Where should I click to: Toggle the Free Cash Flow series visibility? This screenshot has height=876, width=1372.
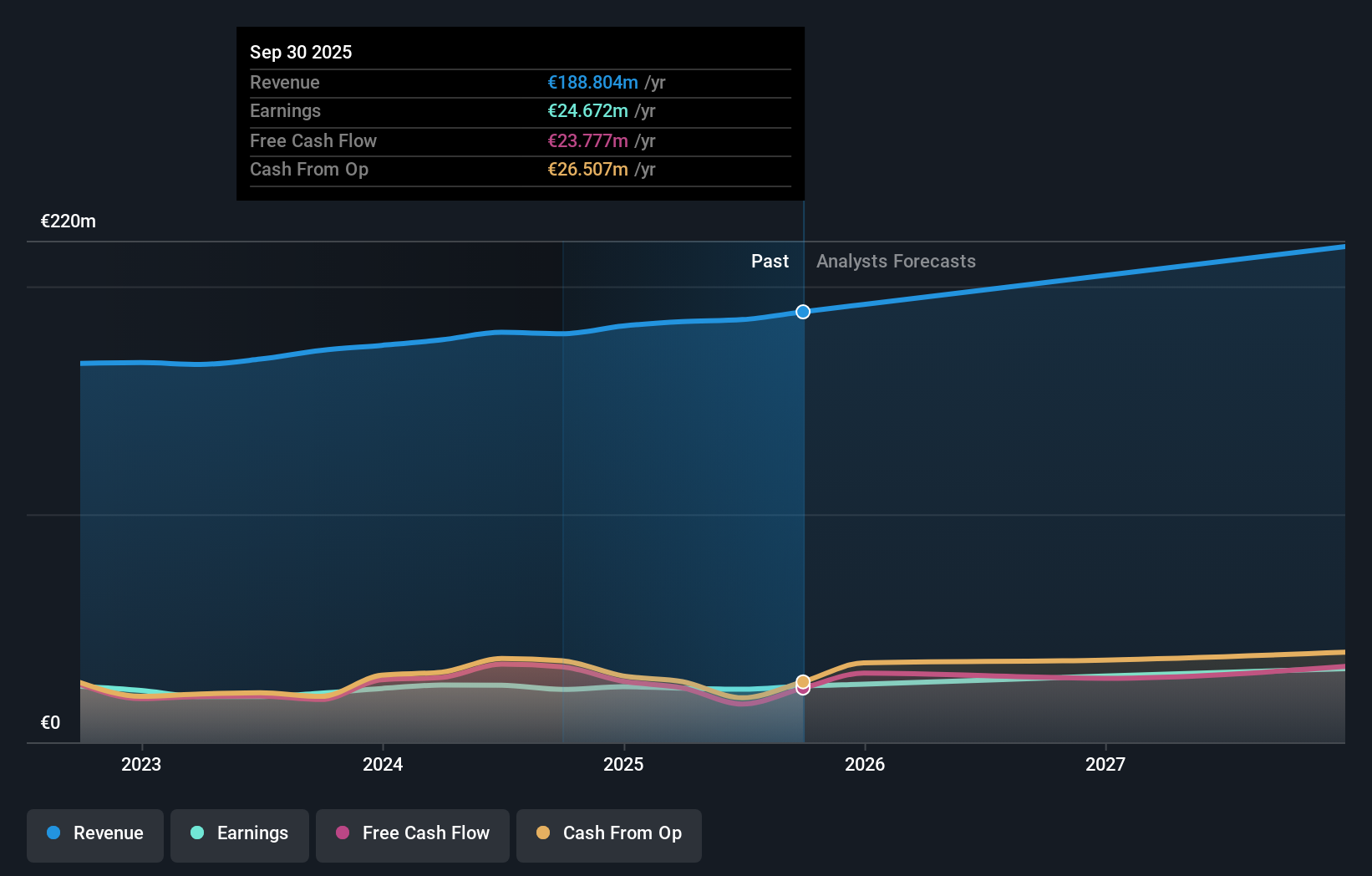pyautogui.click(x=412, y=833)
